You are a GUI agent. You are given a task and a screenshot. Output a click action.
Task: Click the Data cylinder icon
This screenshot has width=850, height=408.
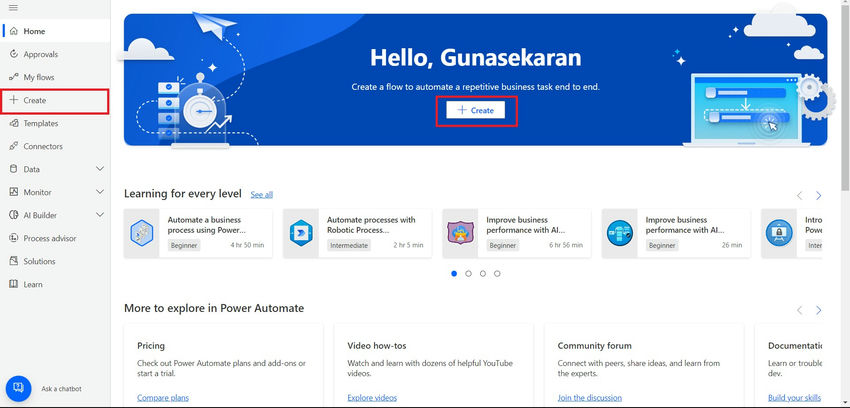(x=14, y=169)
